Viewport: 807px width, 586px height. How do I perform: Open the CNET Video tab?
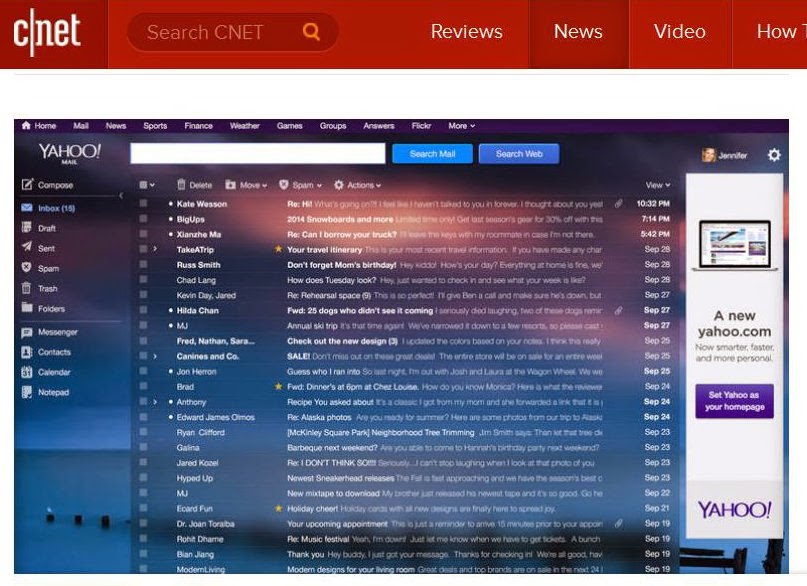point(680,33)
